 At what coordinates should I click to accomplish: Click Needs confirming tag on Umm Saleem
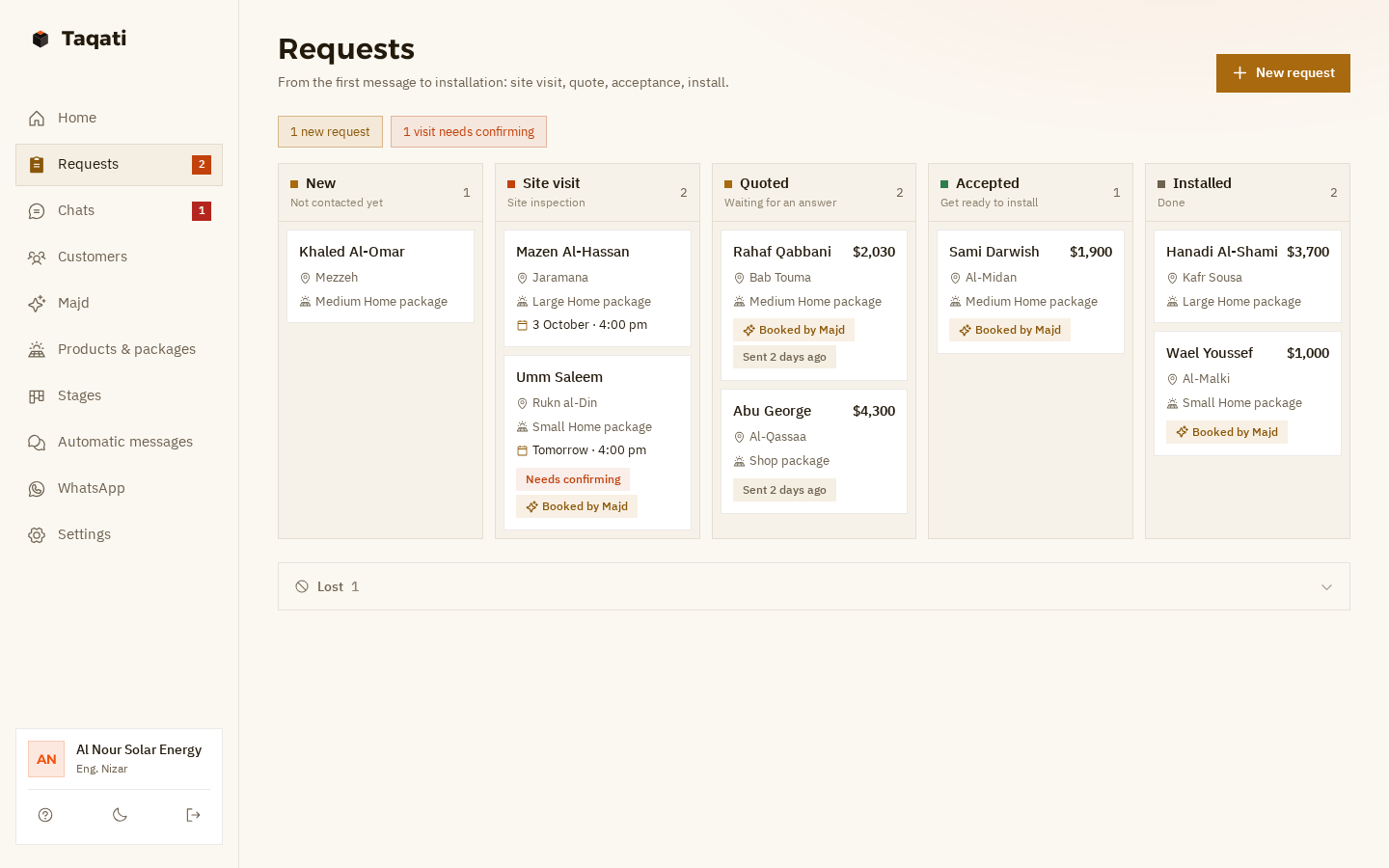573,479
